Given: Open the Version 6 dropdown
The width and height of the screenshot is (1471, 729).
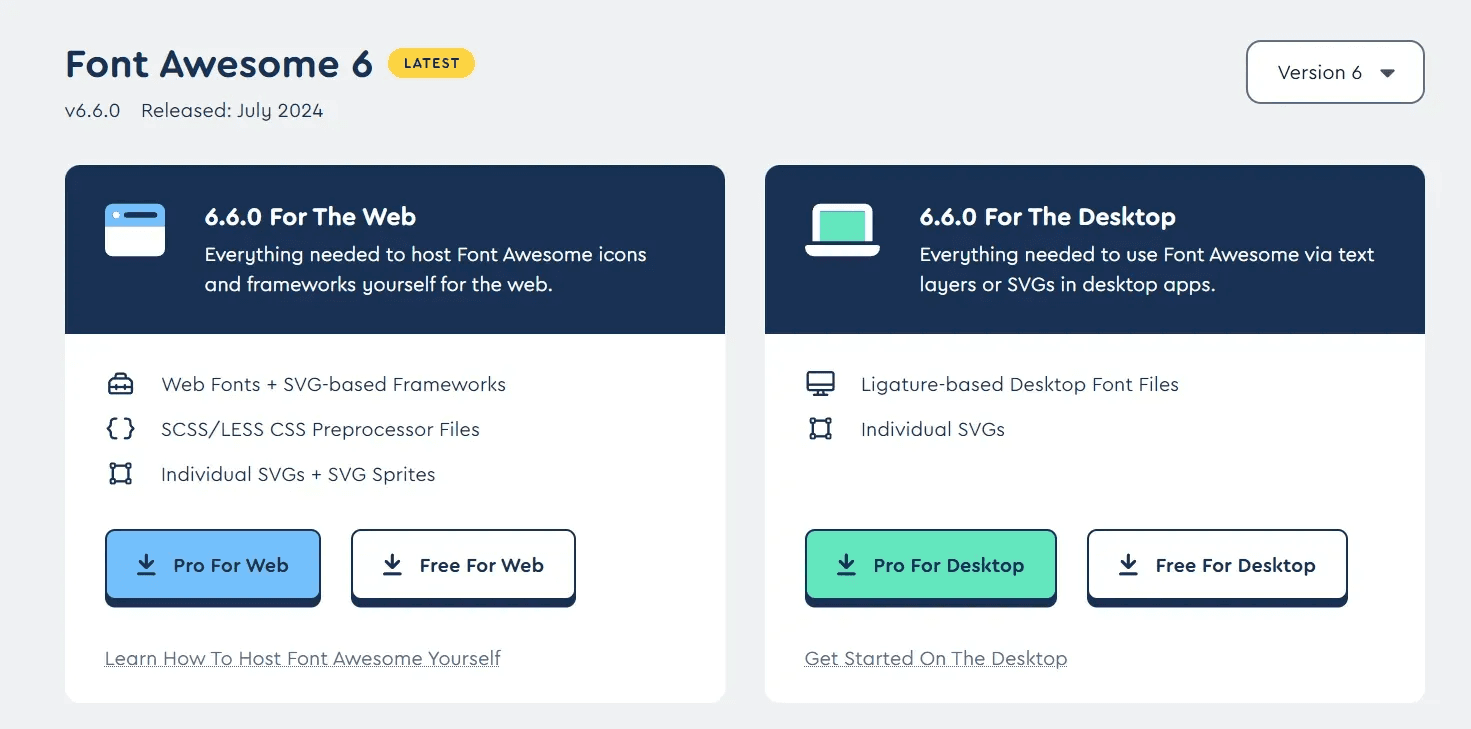Looking at the screenshot, I should tap(1335, 72).
